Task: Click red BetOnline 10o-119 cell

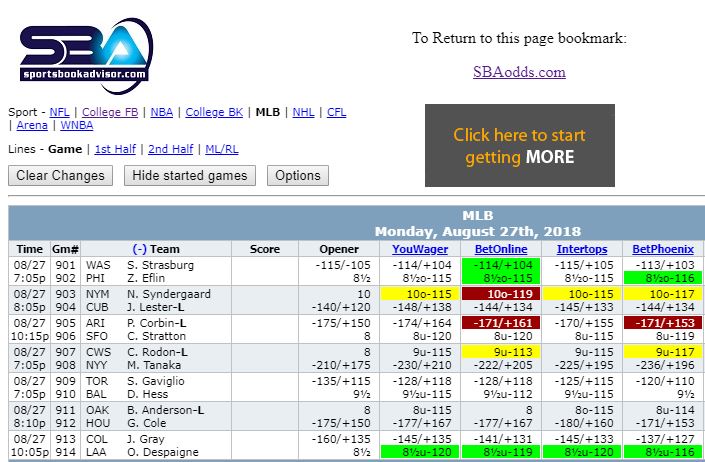Action: coord(501,294)
